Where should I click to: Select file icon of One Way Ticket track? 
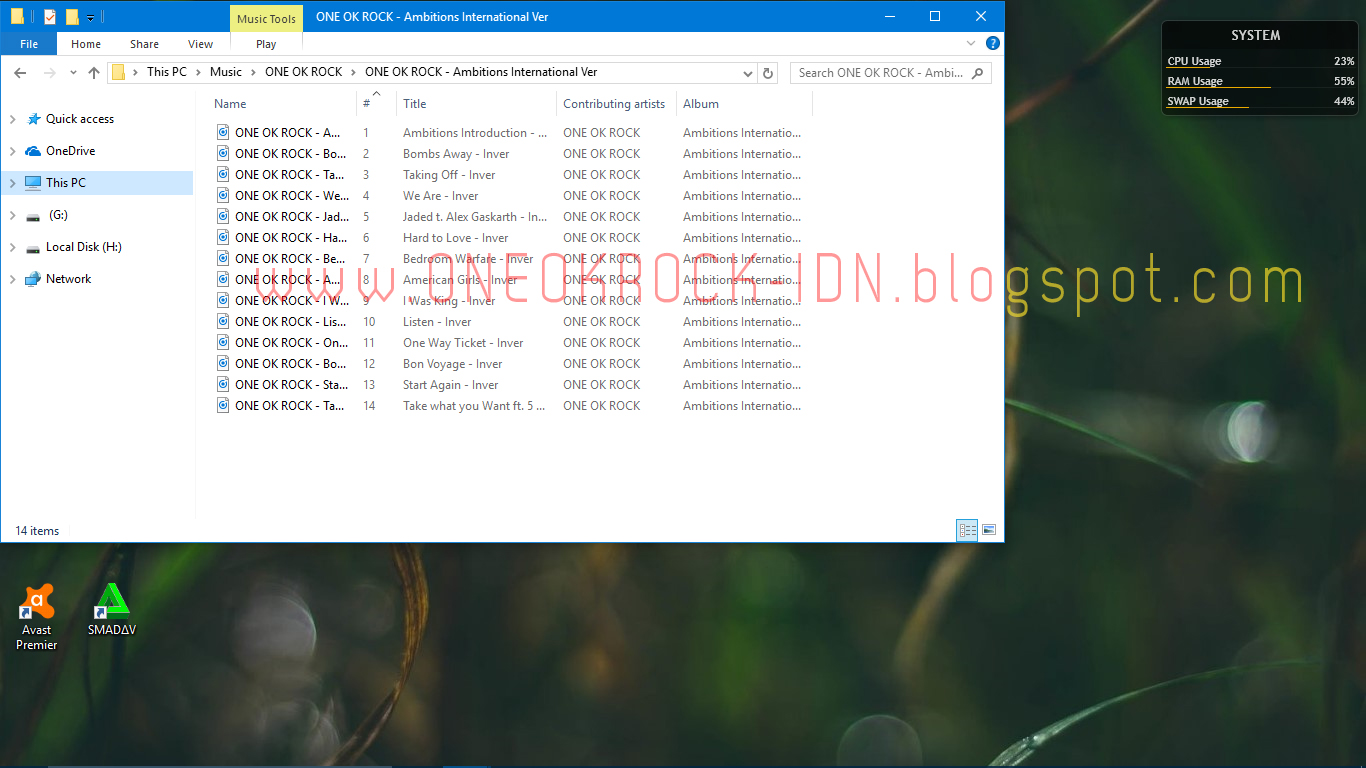(x=224, y=342)
